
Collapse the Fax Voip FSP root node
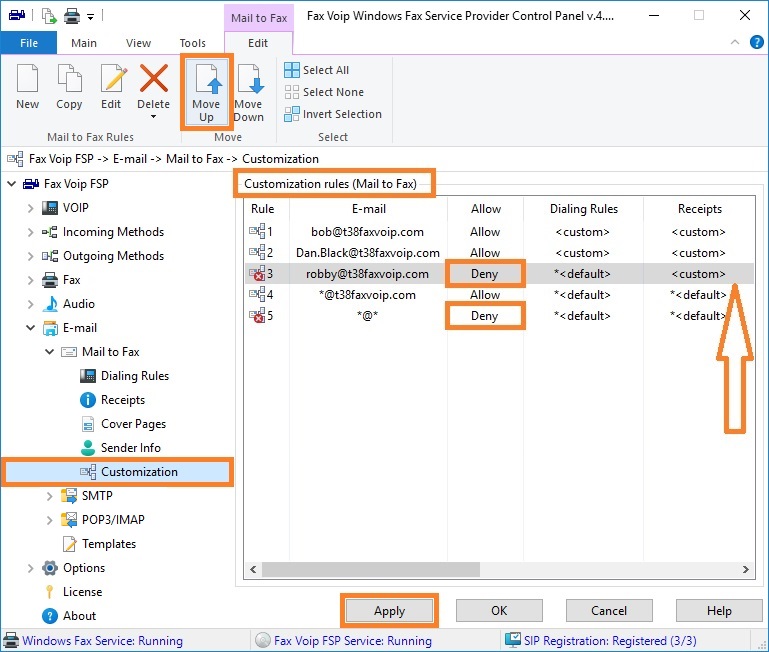pos(12,184)
